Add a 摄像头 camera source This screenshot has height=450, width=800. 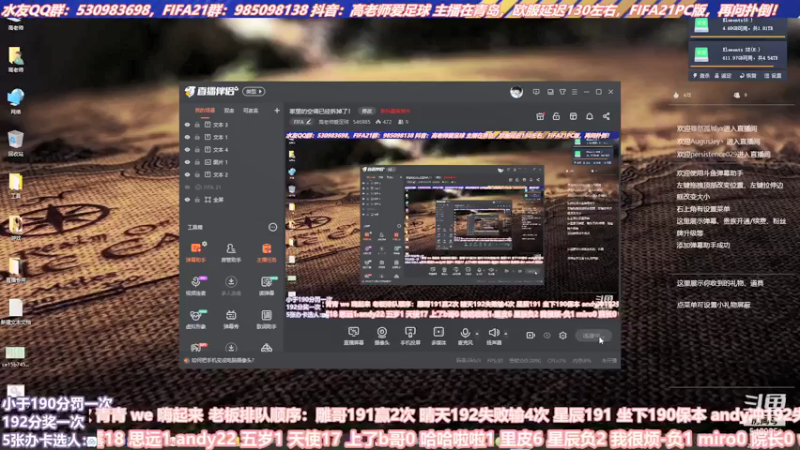click(382, 336)
